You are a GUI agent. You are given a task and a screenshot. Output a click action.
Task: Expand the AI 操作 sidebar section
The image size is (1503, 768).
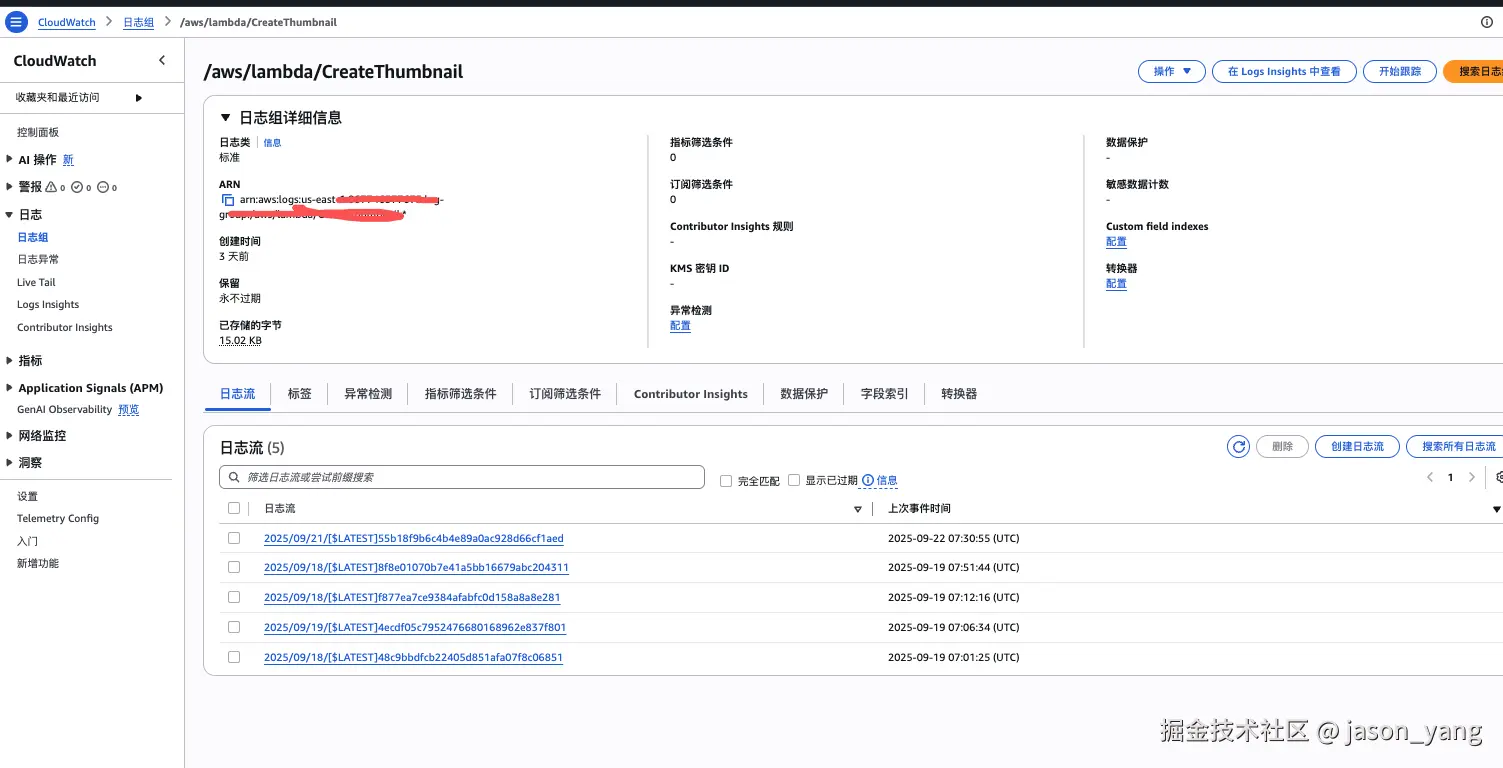pos(10,159)
